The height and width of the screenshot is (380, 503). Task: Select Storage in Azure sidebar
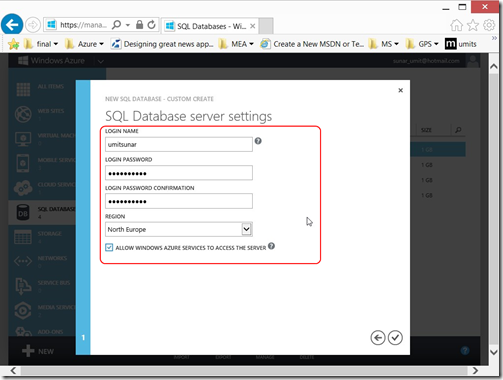pyautogui.click(x=42, y=236)
